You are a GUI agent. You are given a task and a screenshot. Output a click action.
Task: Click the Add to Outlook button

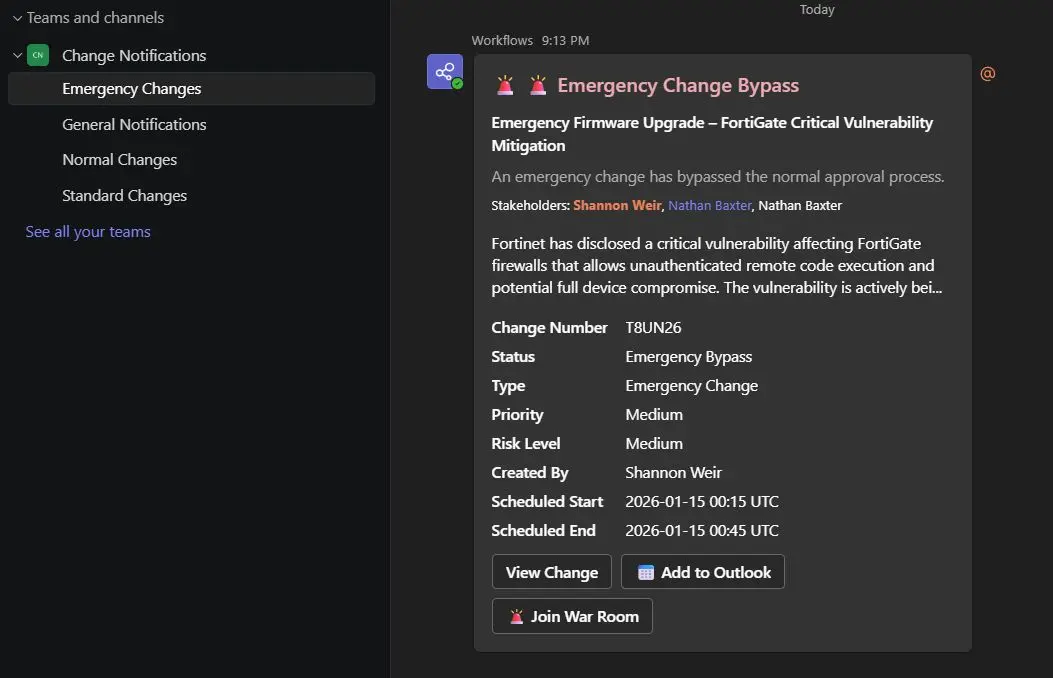[x=702, y=572]
